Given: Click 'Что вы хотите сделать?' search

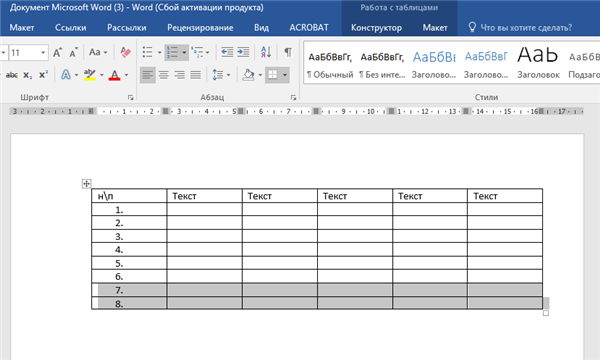Looking at the screenshot, I should point(526,28).
